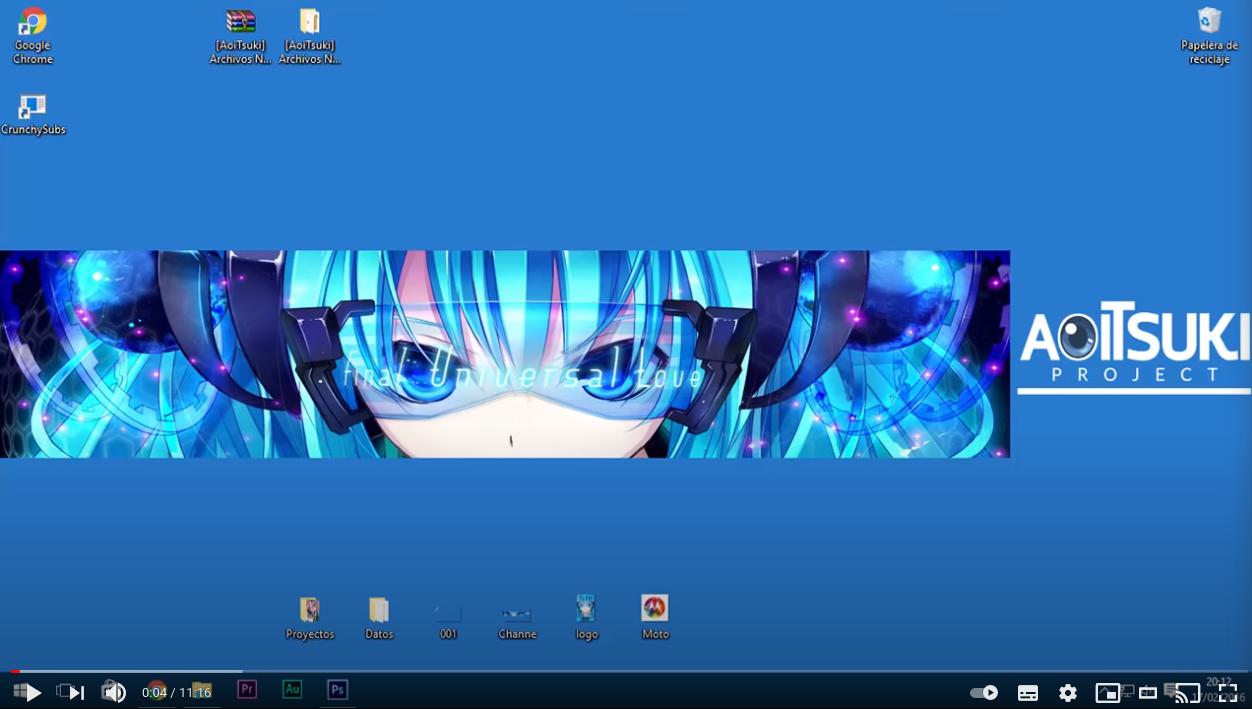
Task: Toggle the autoplay switch
Action: (984, 693)
